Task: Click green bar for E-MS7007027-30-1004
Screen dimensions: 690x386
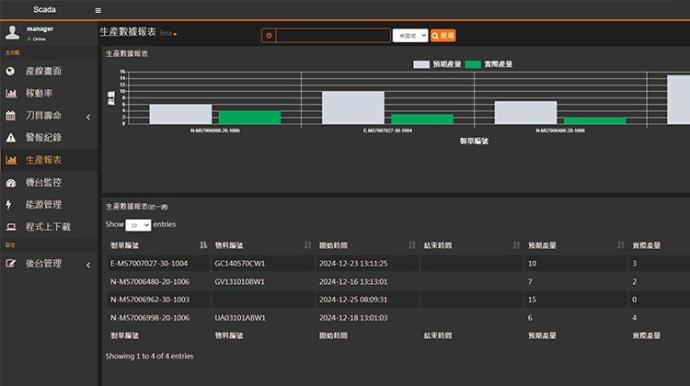Action: coord(422,119)
